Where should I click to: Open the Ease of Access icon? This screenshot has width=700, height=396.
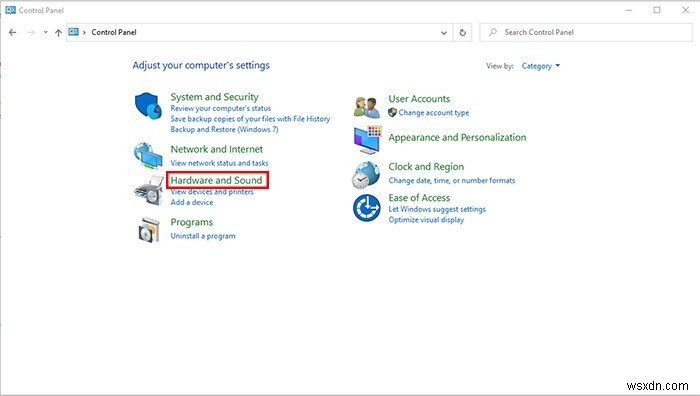[367, 208]
